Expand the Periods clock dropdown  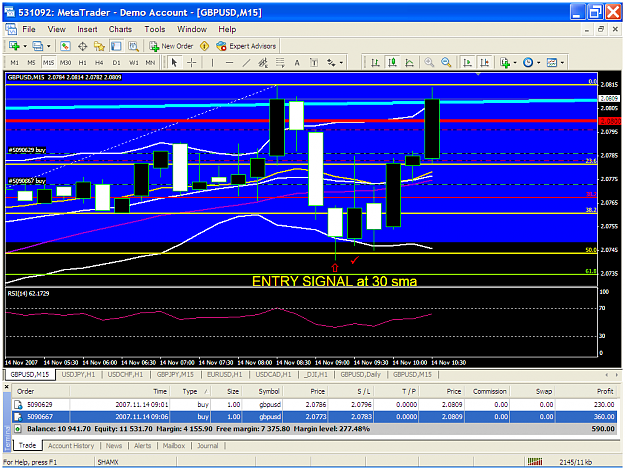click(539, 63)
